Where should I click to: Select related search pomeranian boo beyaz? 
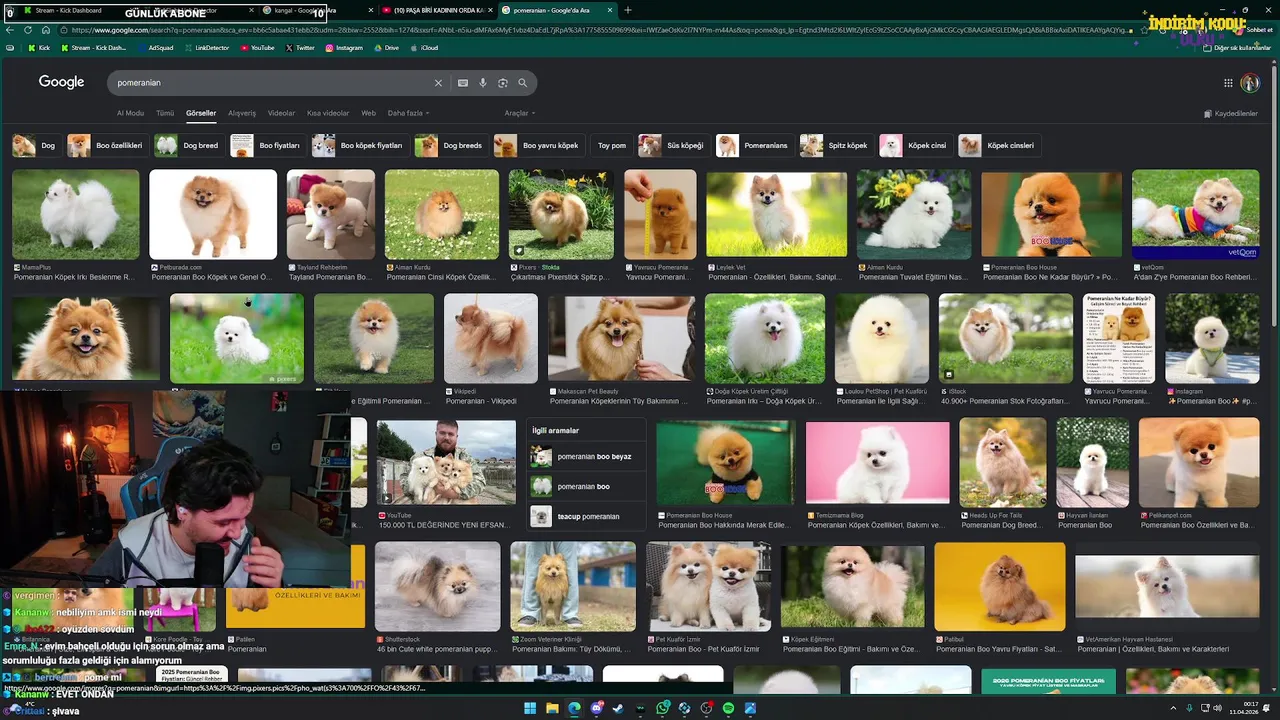(x=585, y=457)
